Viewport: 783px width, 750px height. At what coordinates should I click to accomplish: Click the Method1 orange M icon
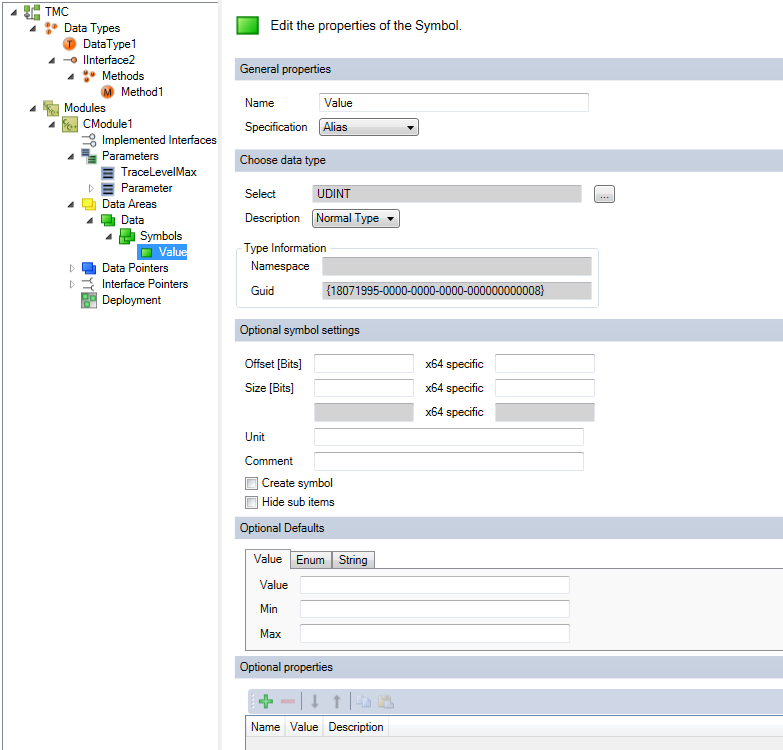pos(107,92)
